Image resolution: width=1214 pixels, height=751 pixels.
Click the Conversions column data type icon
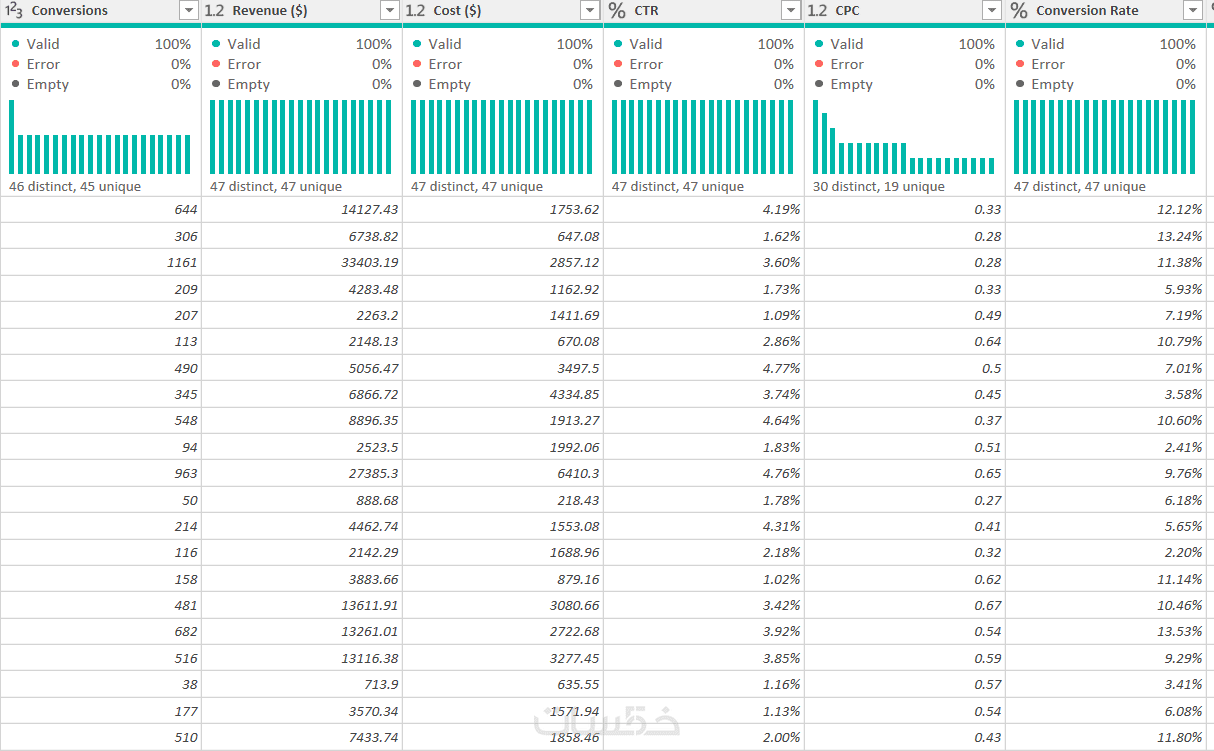coord(14,10)
